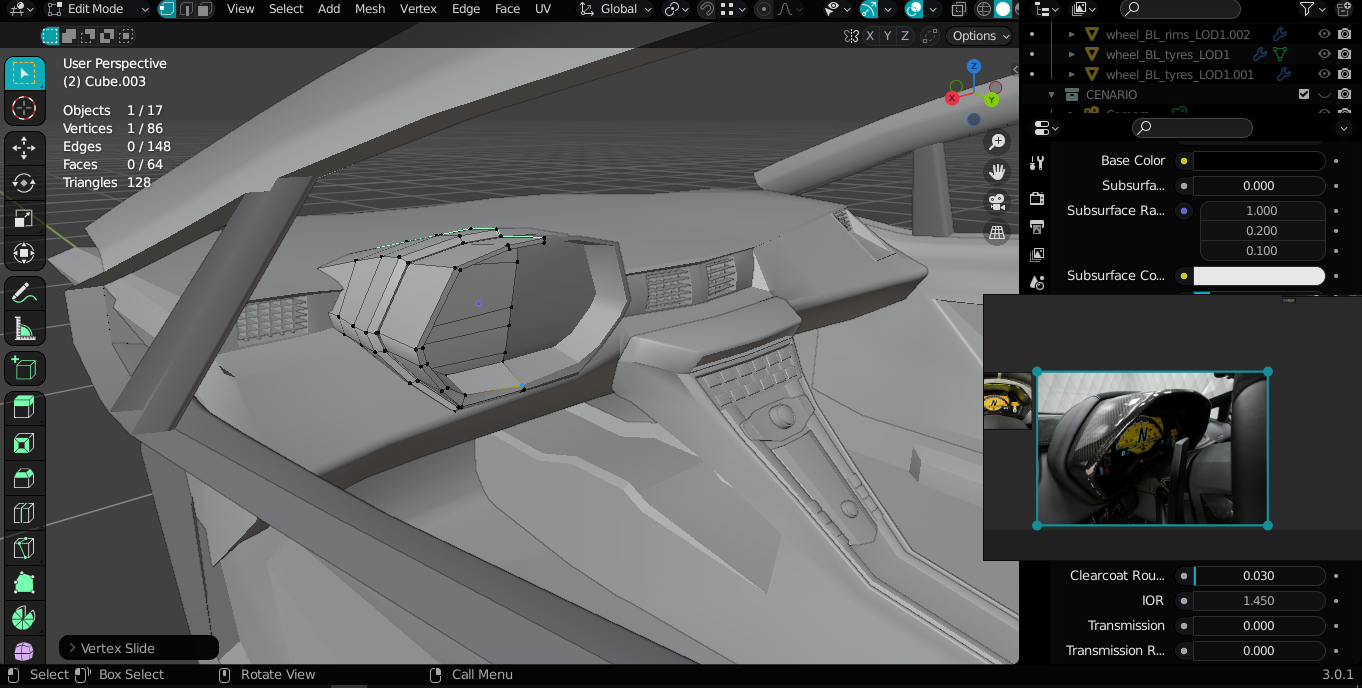The width and height of the screenshot is (1362, 688).
Task: Choose the Measure ruler tool
Action: tap(25, 328)
